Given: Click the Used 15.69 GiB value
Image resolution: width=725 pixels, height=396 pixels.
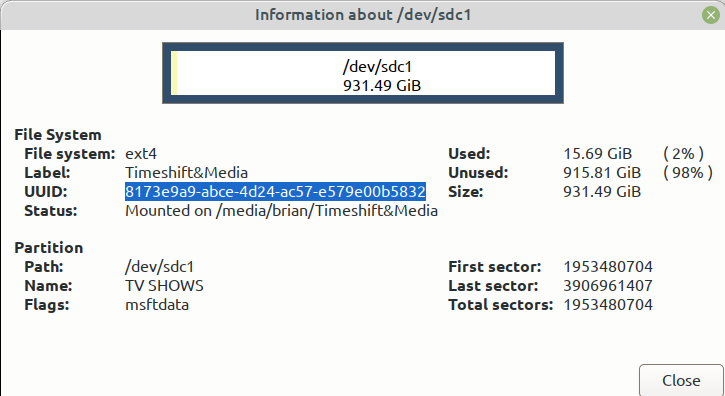Looking at the screenshot, I should (x=597, y=154).
